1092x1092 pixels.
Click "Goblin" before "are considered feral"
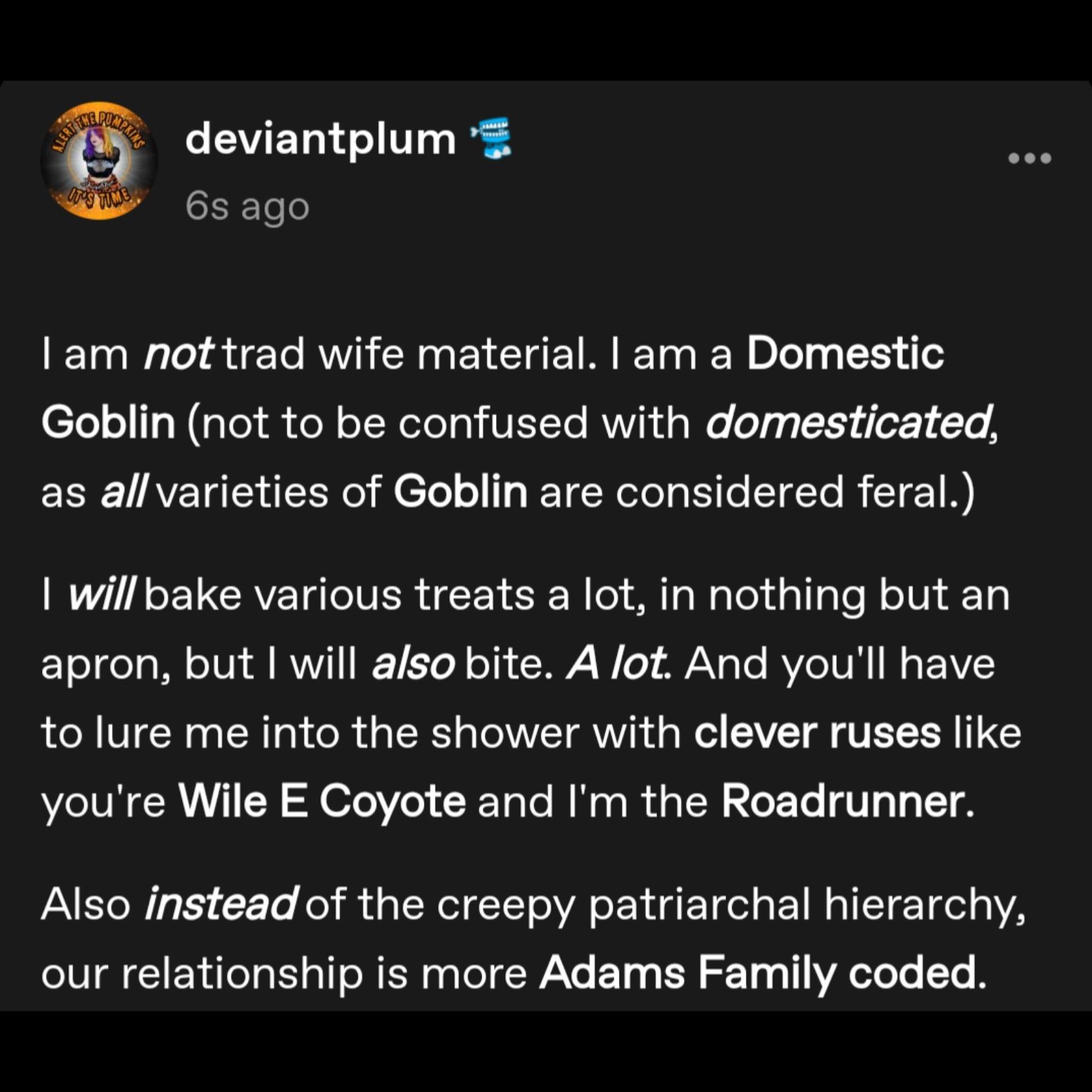[460, 492]
